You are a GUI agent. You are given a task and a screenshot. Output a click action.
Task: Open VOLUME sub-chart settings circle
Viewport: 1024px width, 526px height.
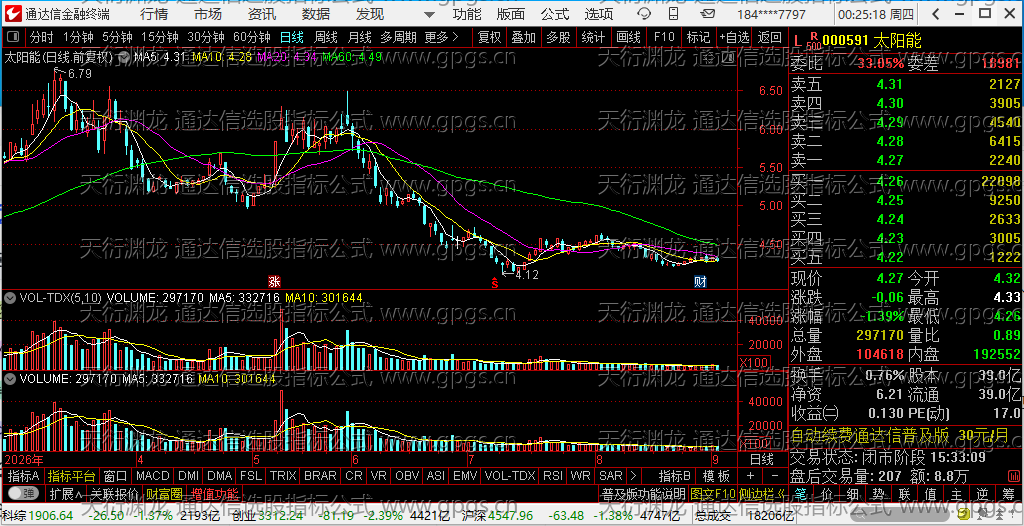pos(10,378)
